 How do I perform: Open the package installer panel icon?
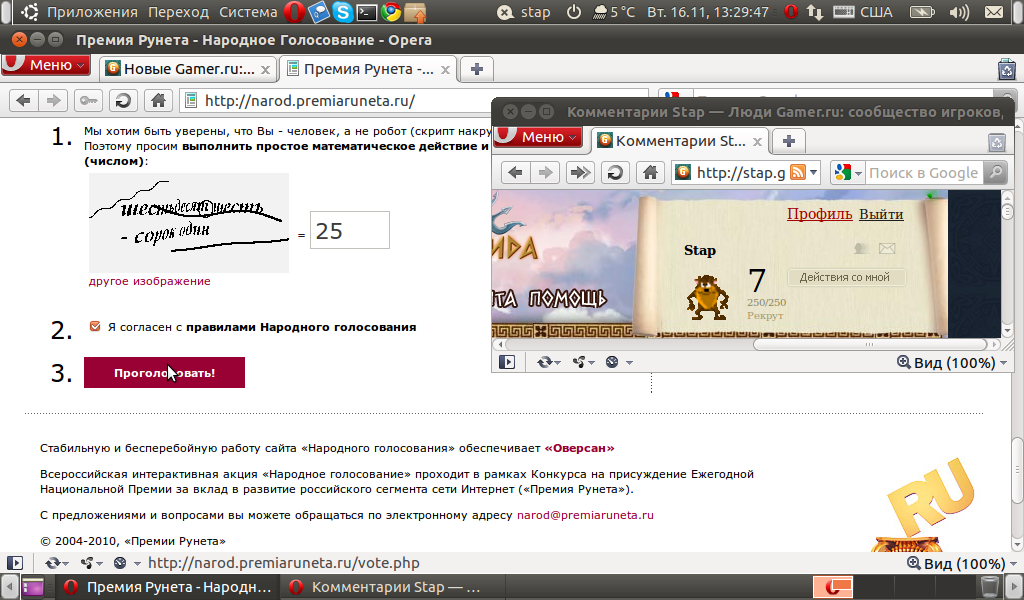click(x=415, y=12)
